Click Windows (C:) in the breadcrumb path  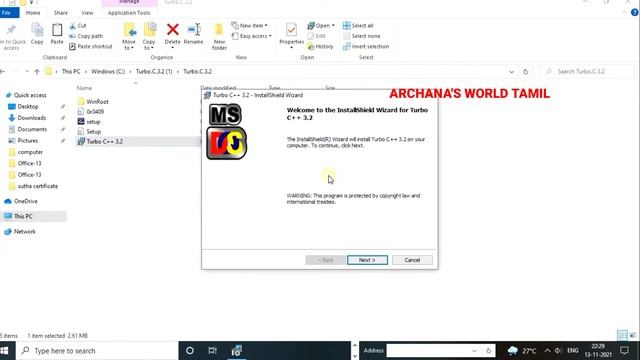click(108, 71)
